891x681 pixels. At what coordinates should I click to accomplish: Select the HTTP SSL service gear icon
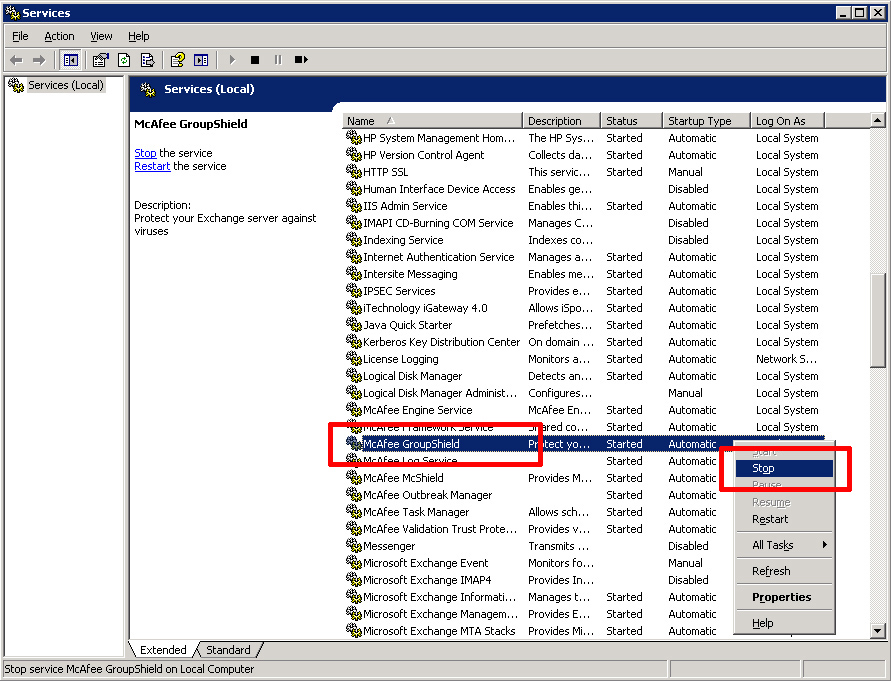[x=353, y=172]
